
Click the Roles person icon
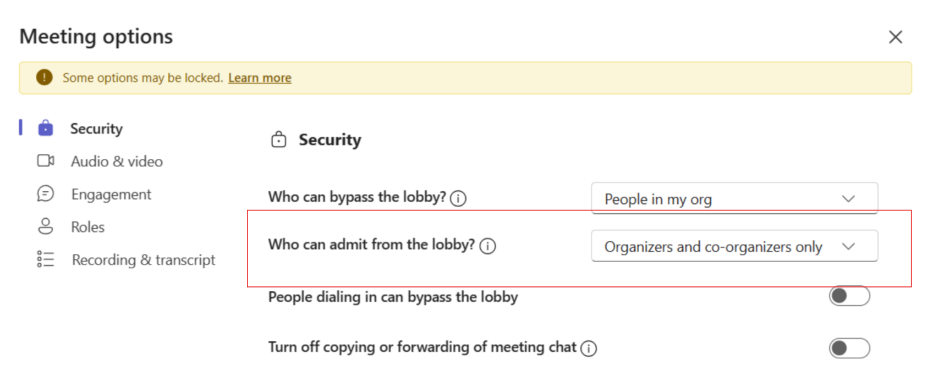tap(45, 227)
